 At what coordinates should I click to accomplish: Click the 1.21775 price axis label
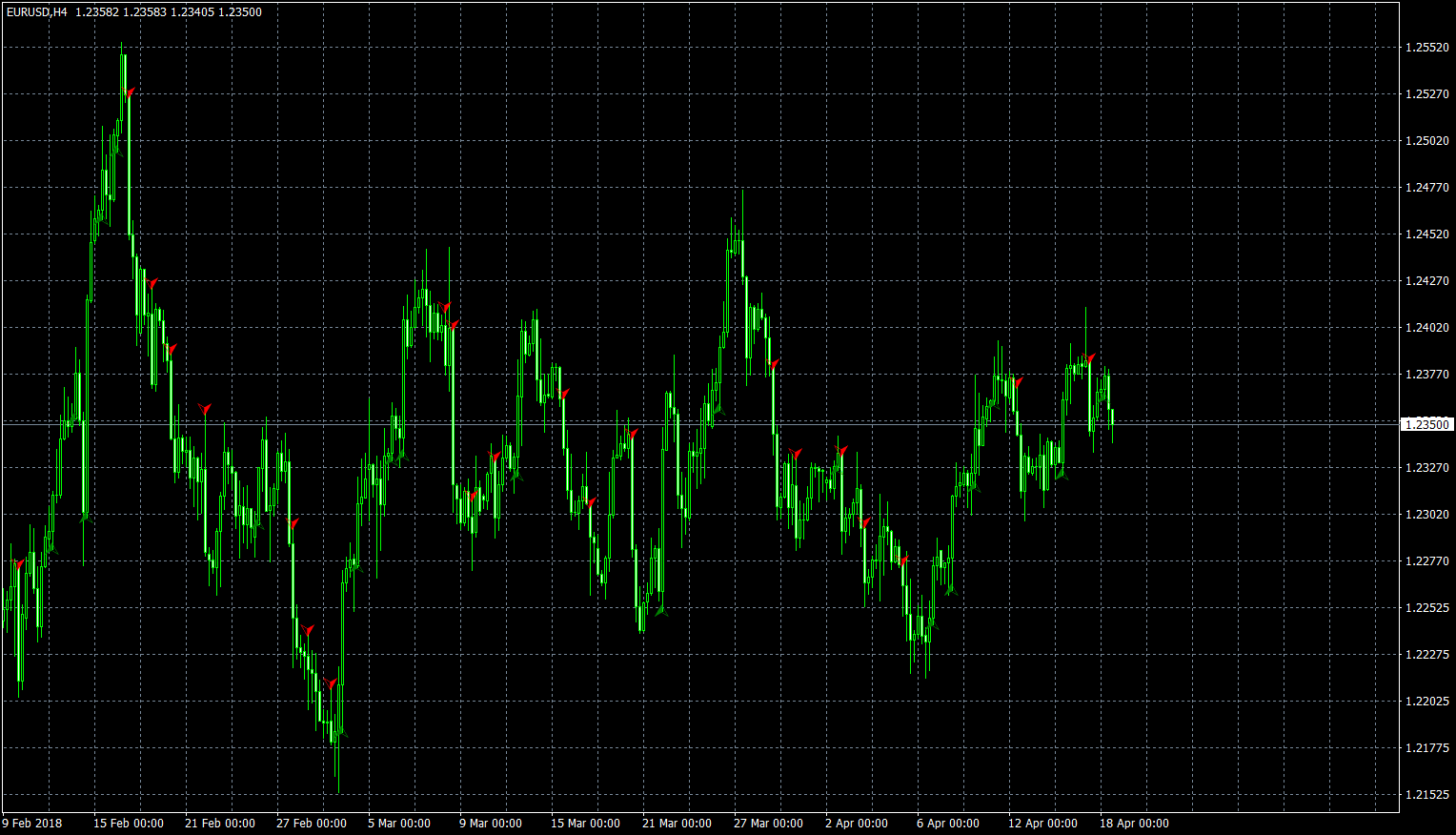click(x=1427, y=748)
